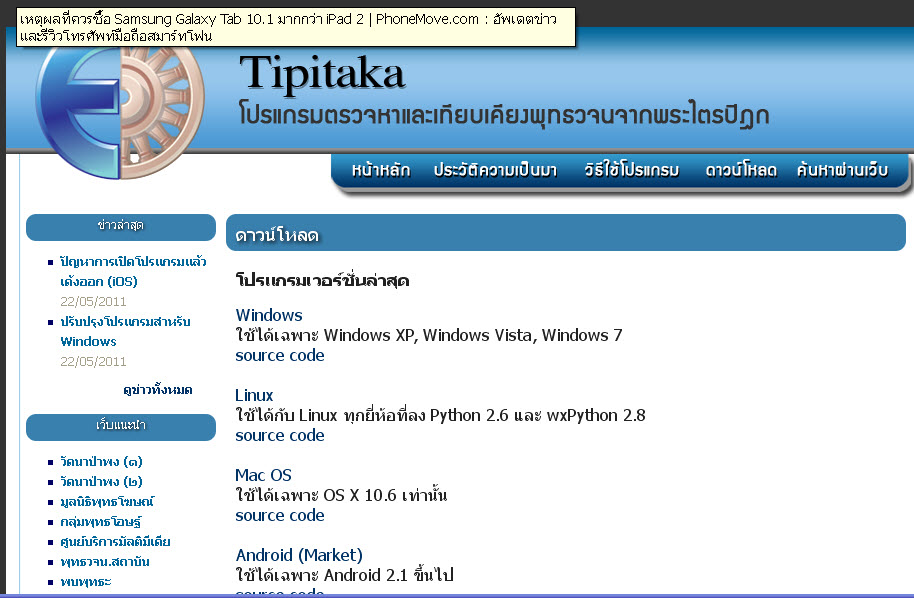This screenshot has height=598, width=914.
Task: Download the Windows version of the program
Action: 269,315
